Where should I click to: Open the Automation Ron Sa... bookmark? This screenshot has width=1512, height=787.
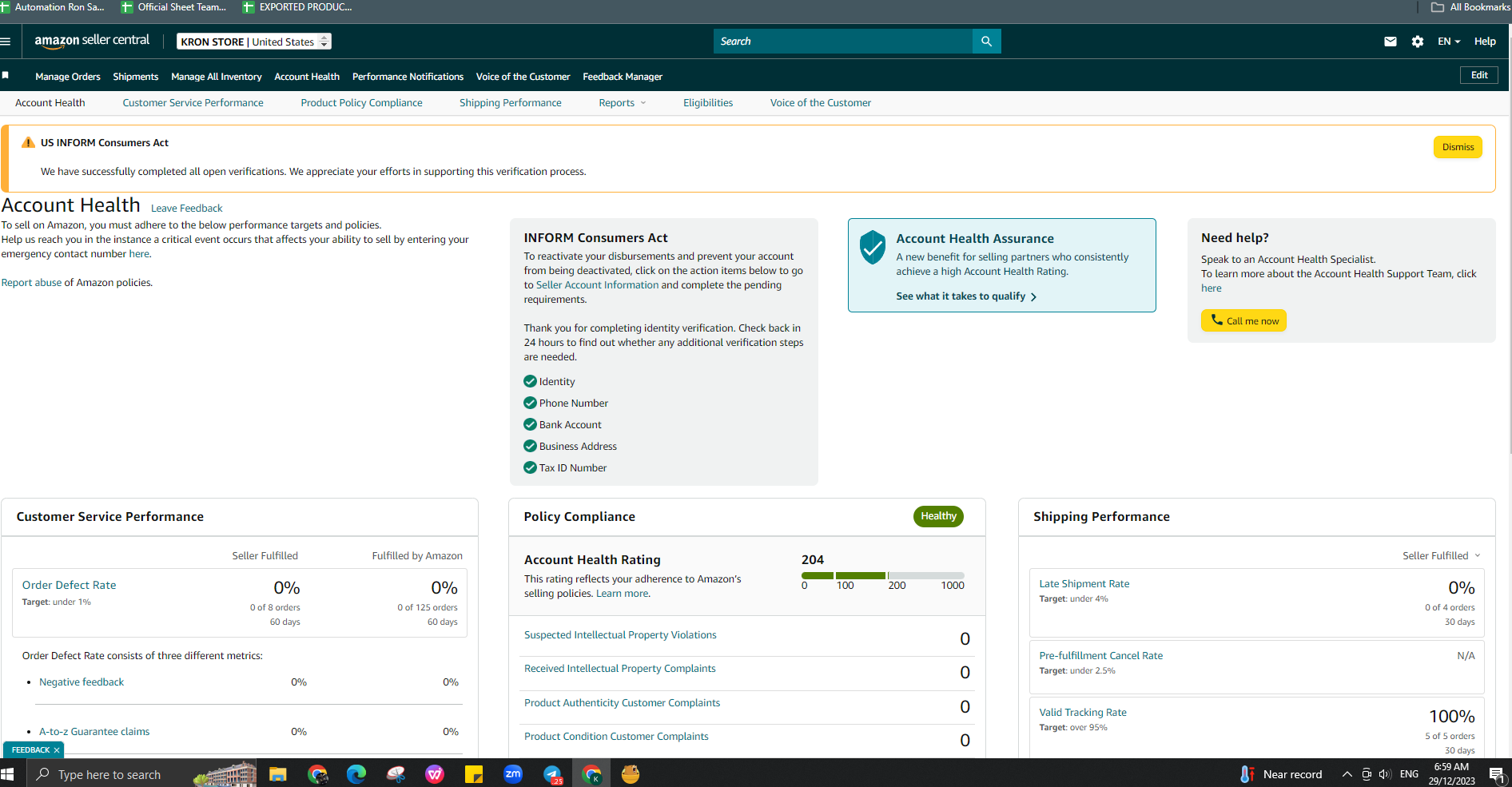click(x=53, y=7)
